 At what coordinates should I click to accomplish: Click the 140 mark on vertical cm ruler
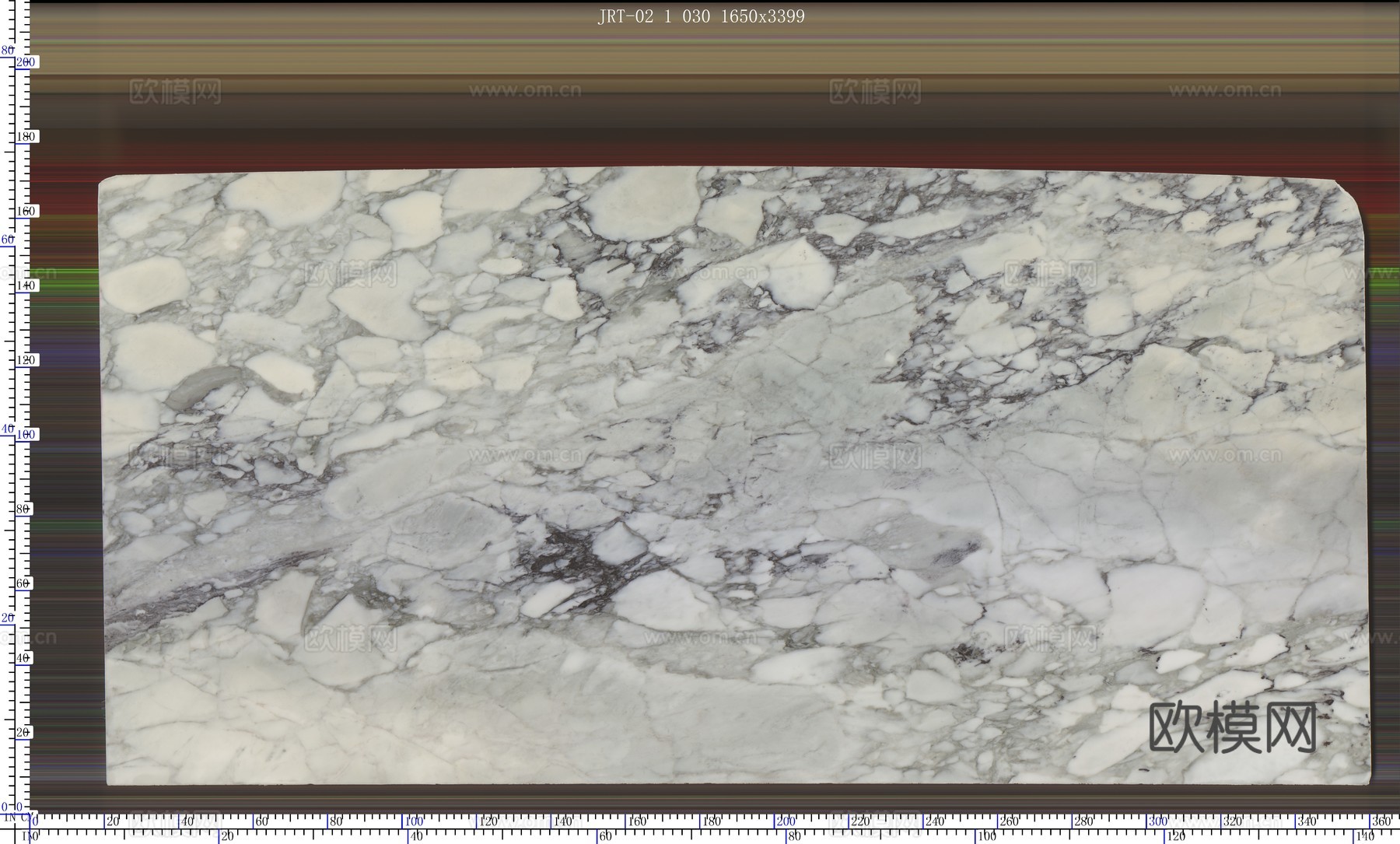pos(26,285)
